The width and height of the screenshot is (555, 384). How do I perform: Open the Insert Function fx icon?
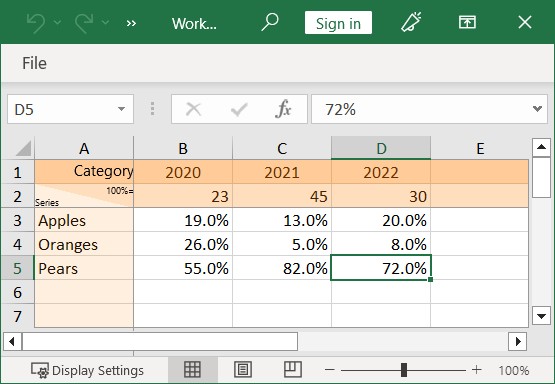click(x=283, y=109)
